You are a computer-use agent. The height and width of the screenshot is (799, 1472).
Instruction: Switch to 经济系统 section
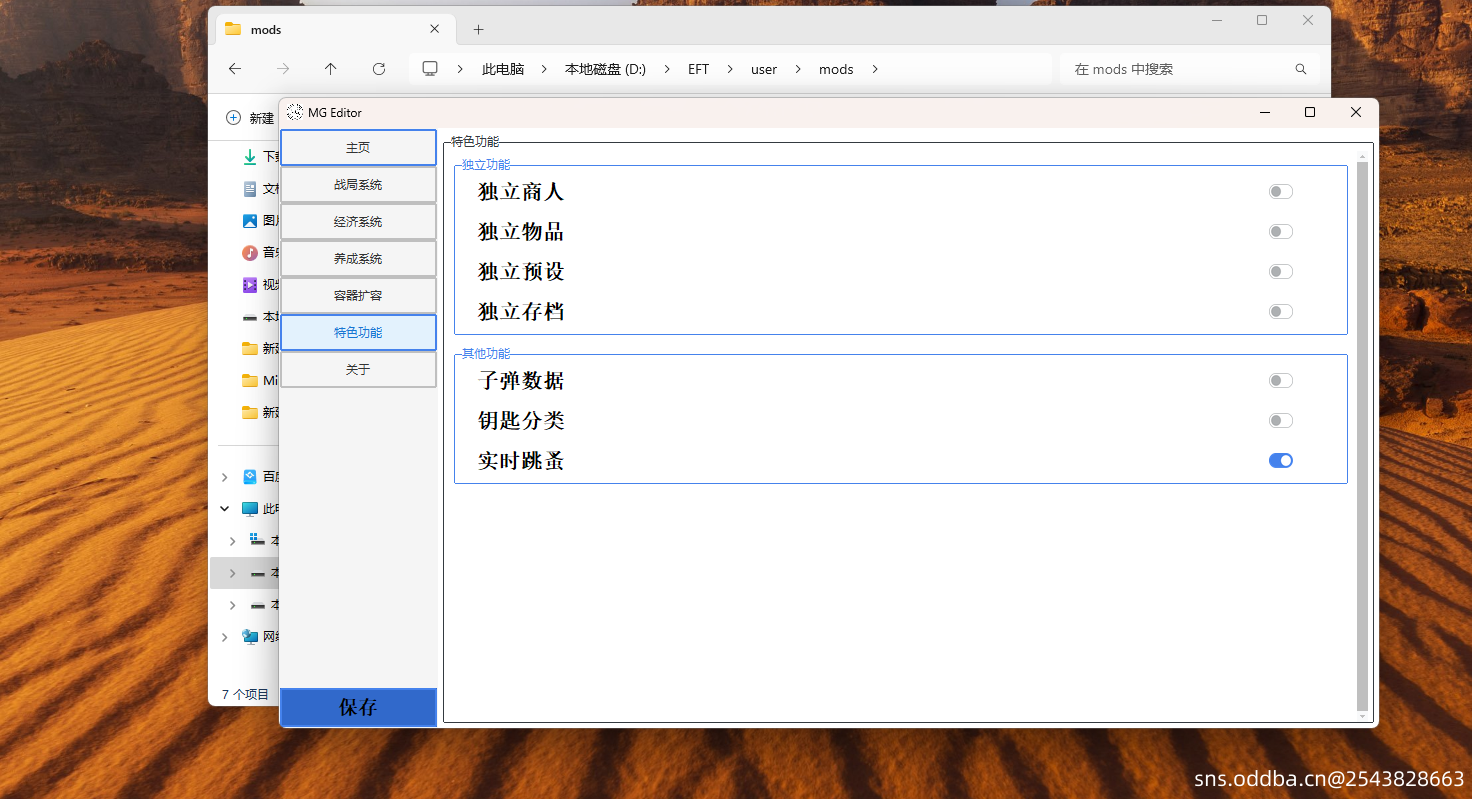coord(358,222)
